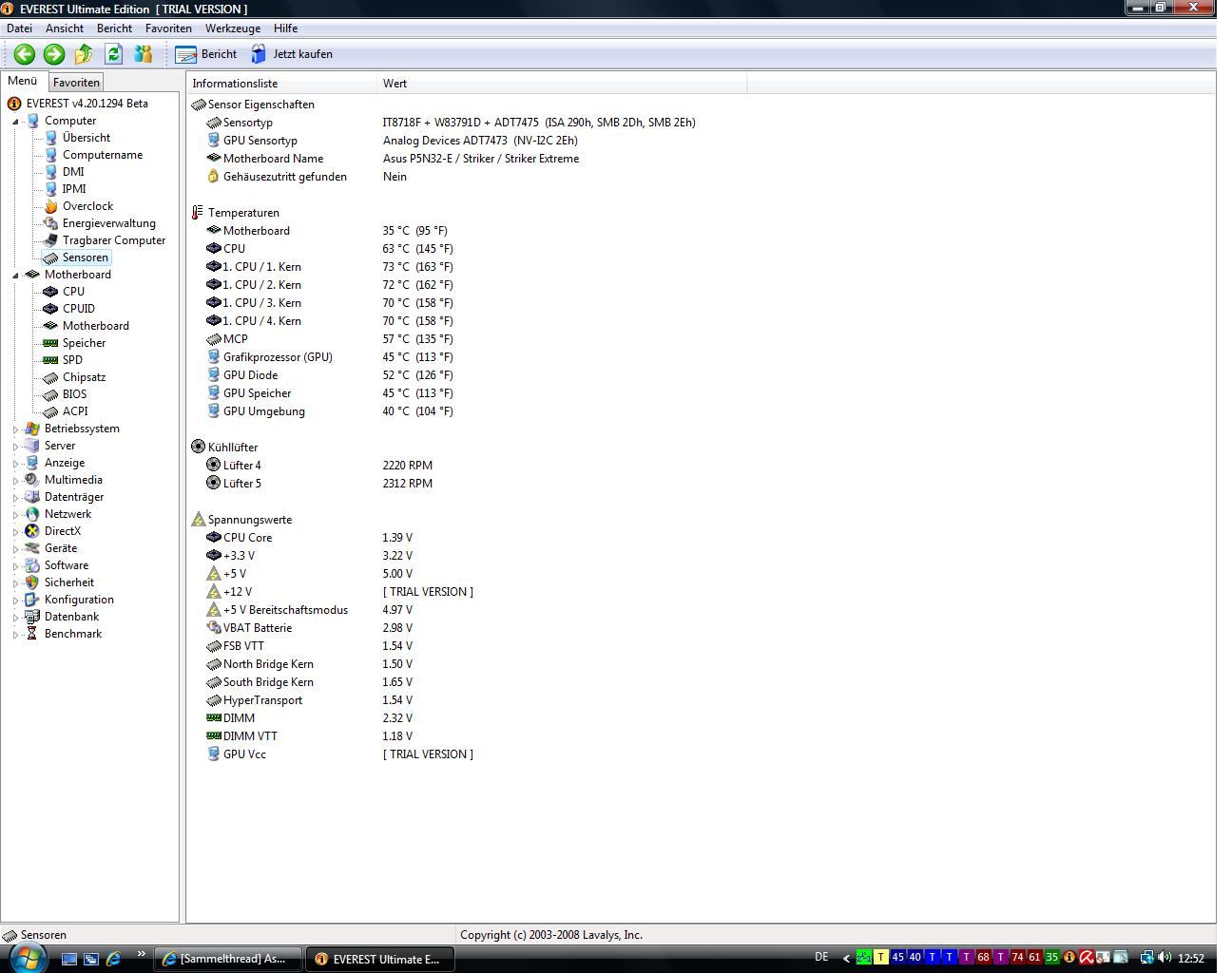This screenshot has width=1232, height=973.
Task: Go back with the green left arrow
Action: 25,54
